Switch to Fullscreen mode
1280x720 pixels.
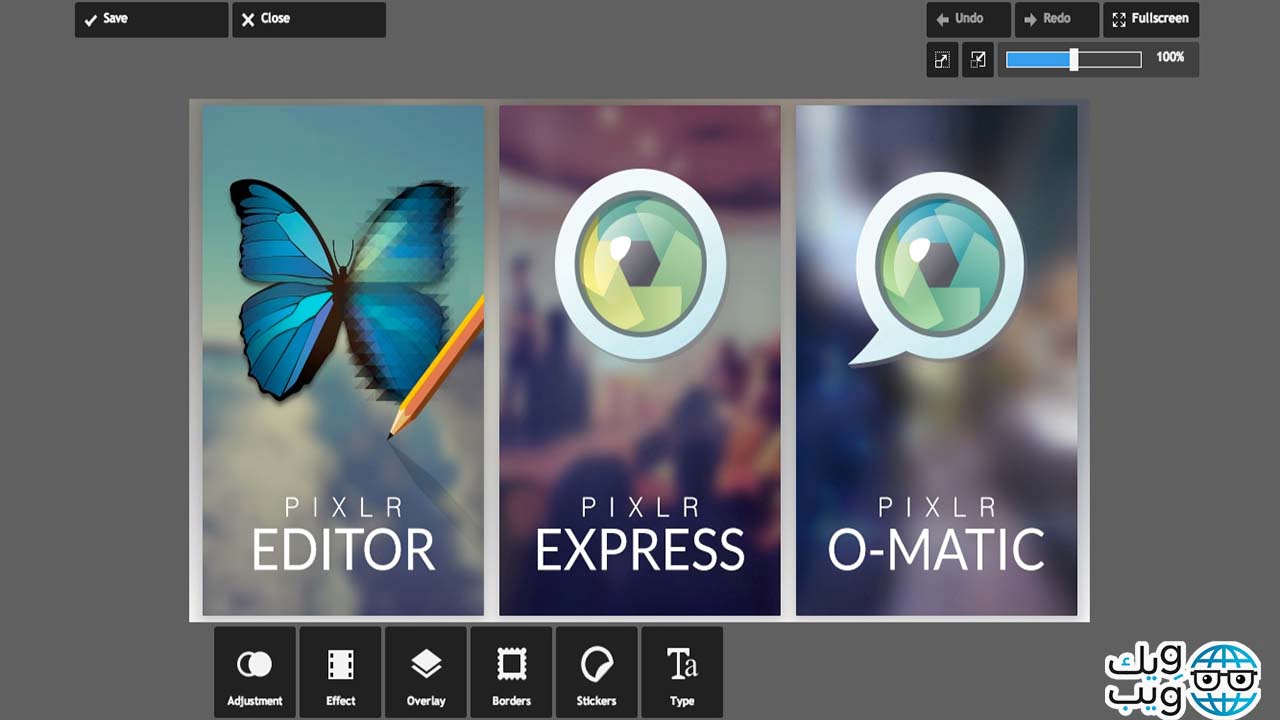[1151, 20]
